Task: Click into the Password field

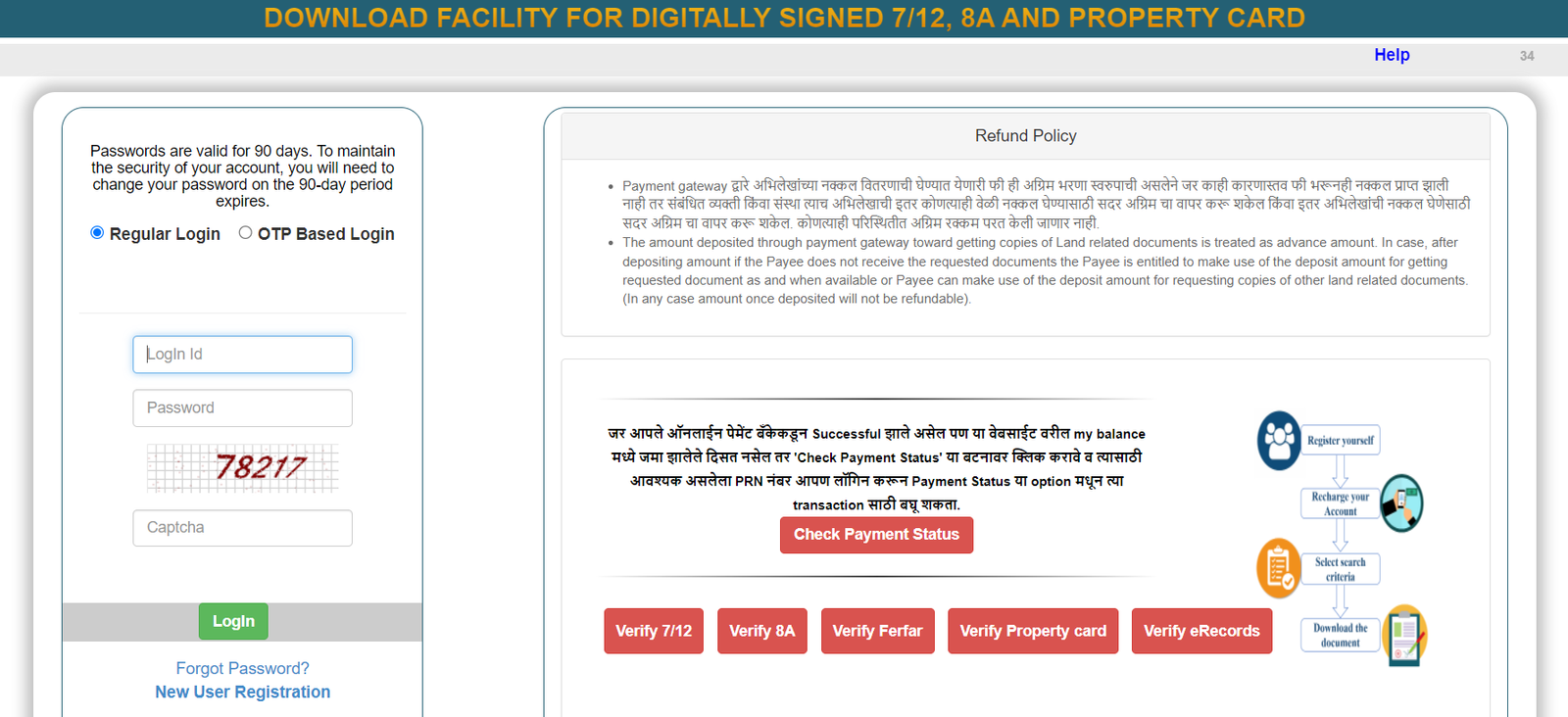Action: (x=242, y=408)
